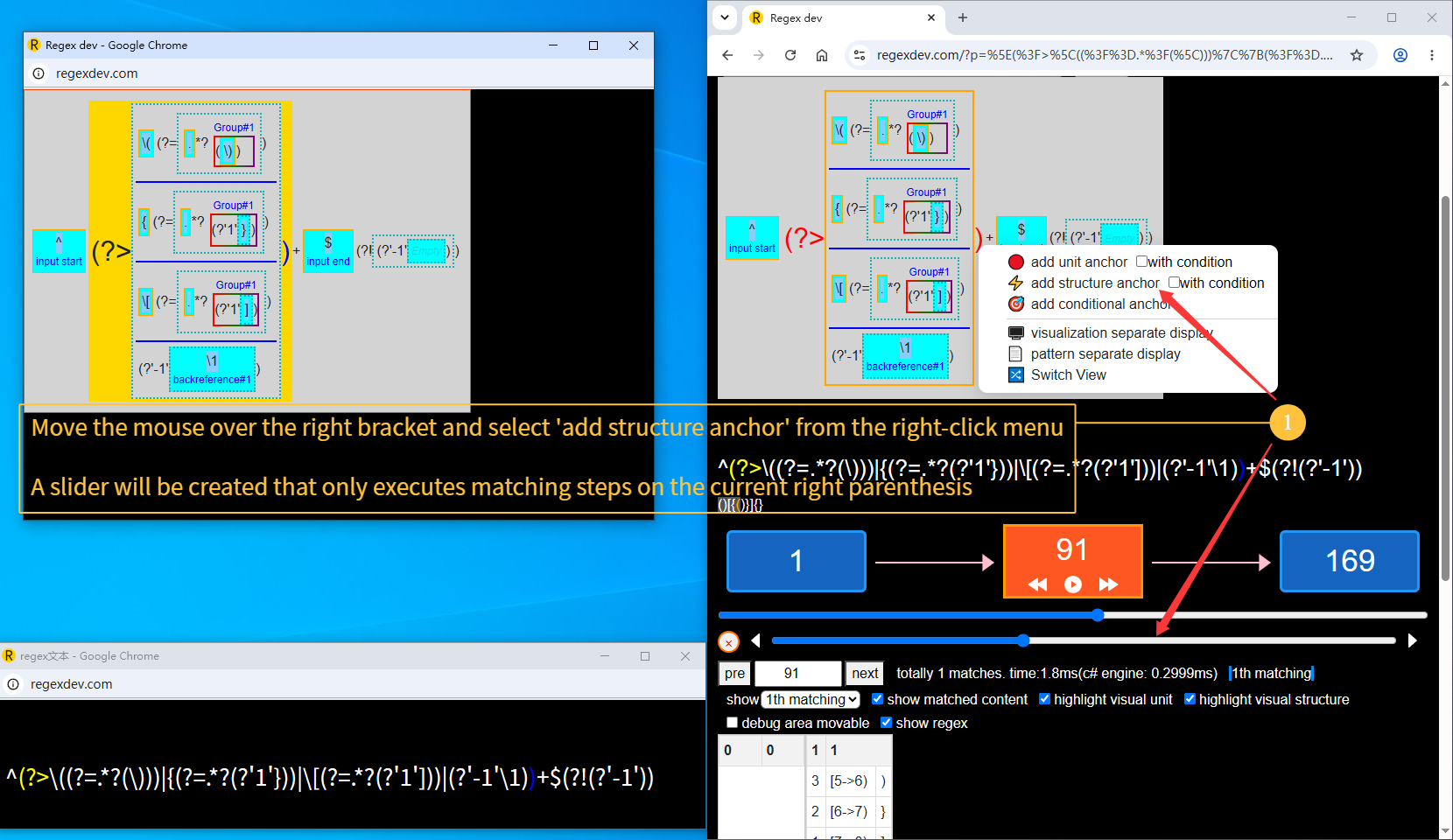Click the step number input showing 91
Screen dimensions: 1453x840
(x=797, y=673)
